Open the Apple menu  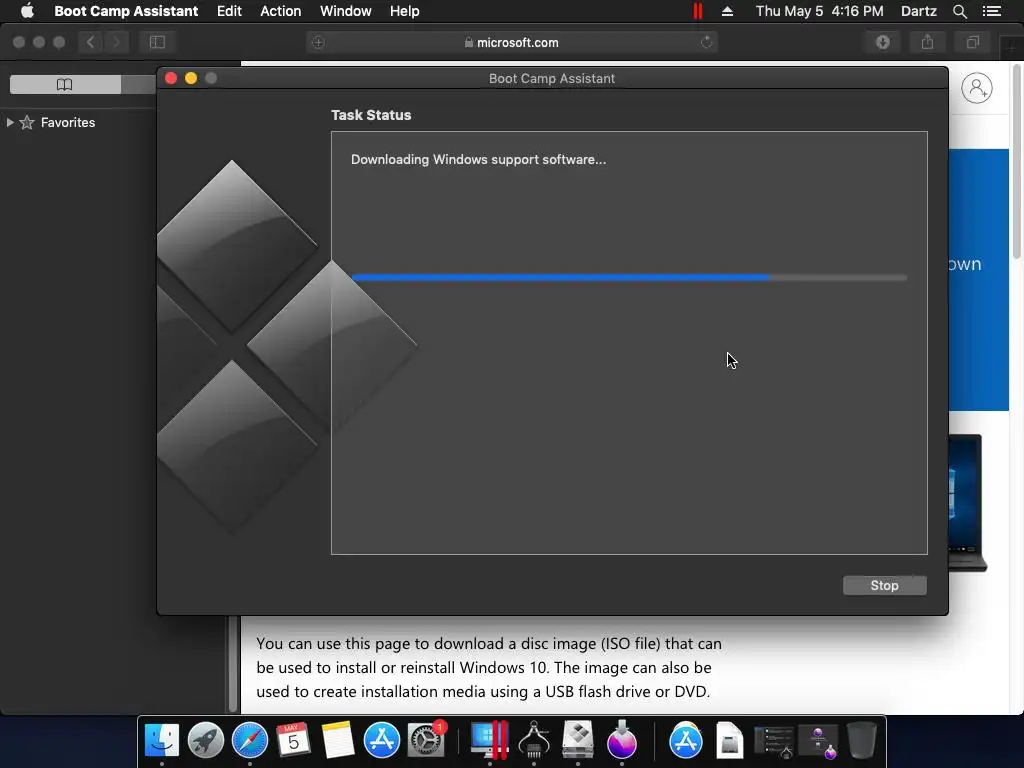pos(27,11)
